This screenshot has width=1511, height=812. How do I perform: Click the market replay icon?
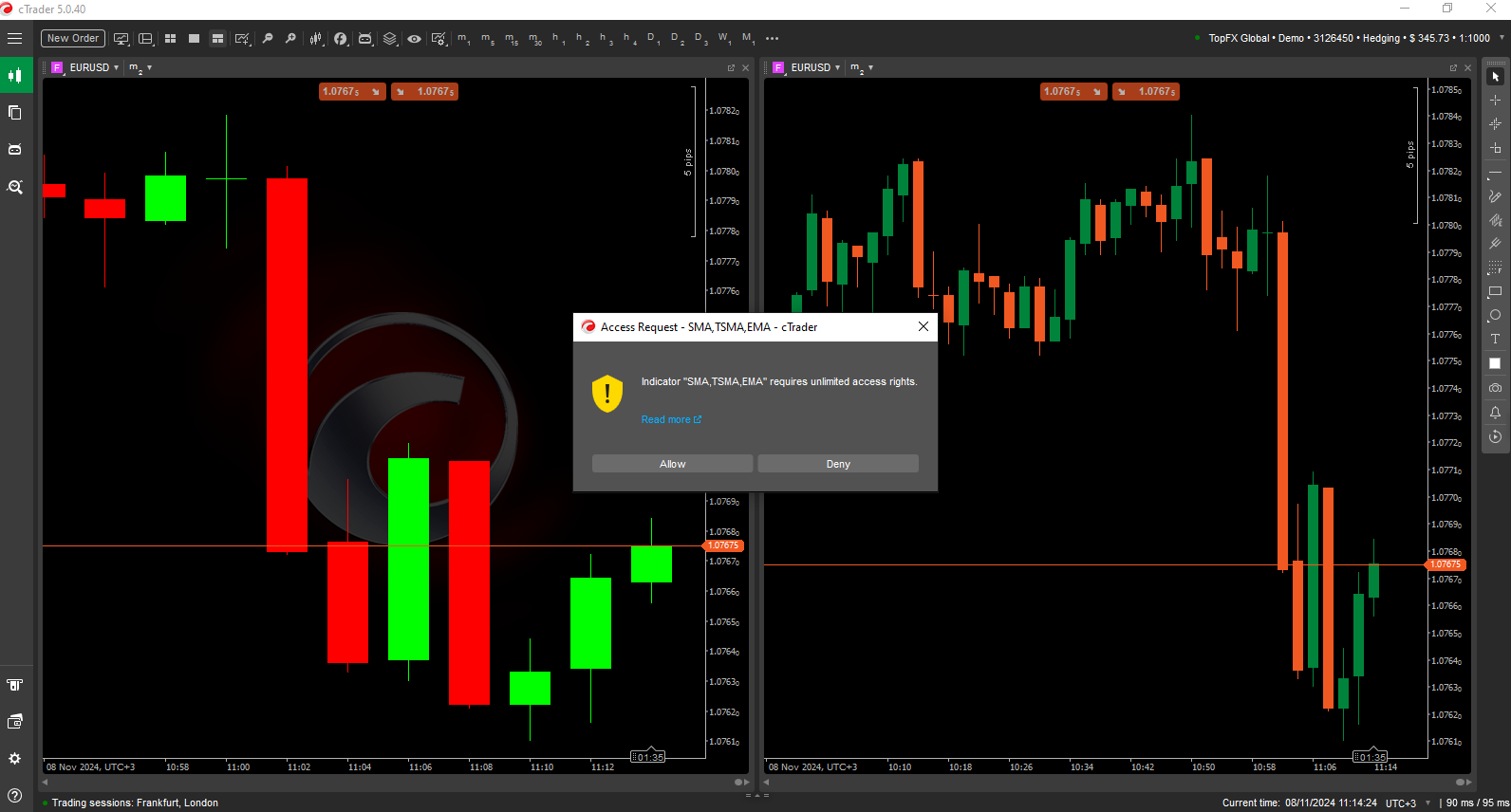pos(1495,436)
